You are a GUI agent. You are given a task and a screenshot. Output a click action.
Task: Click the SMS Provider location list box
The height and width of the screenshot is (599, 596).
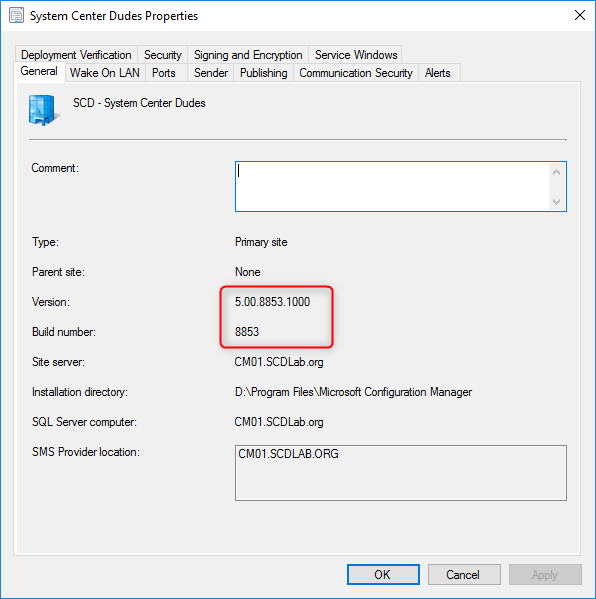pyautogui.click(x=401, y=473)
